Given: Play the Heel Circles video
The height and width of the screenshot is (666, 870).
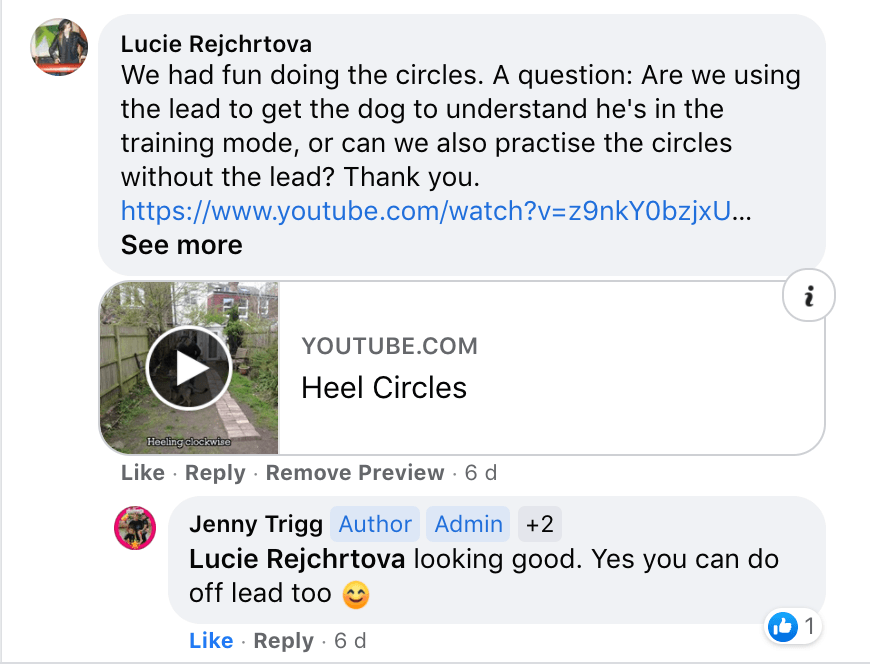Looking at the screenshot, I should click(x=189, y=369).
